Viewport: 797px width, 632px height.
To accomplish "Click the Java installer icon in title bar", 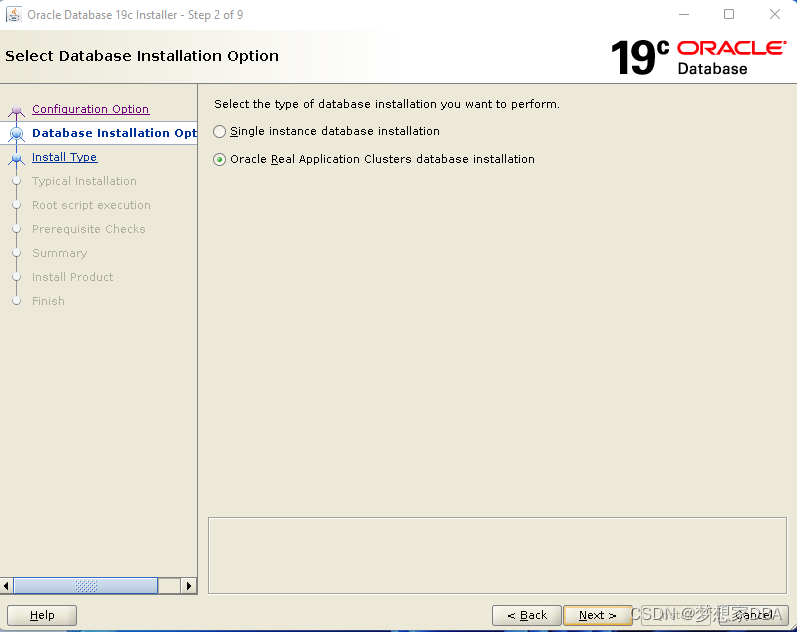I will pos(13,14).
